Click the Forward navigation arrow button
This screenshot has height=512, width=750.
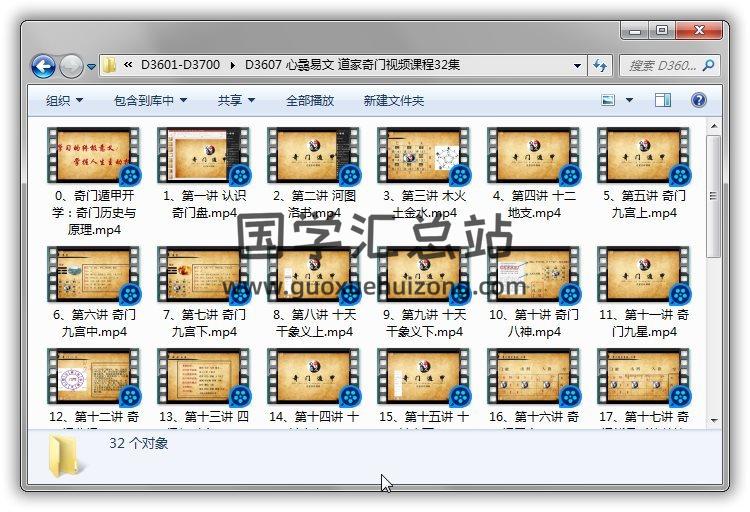pyautogui.click(x=71, y=66)
